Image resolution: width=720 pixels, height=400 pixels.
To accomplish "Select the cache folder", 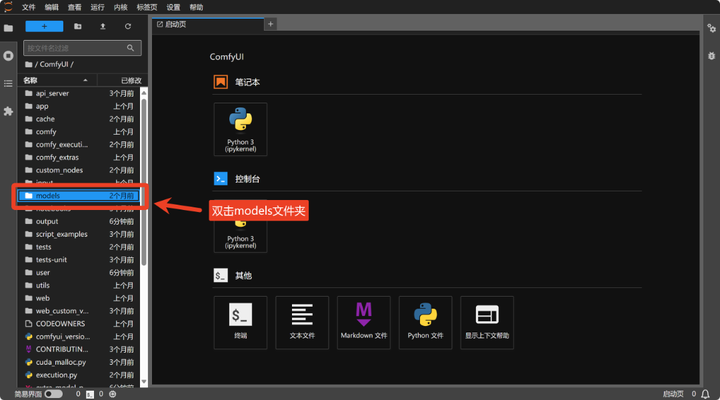I will 79,119.
